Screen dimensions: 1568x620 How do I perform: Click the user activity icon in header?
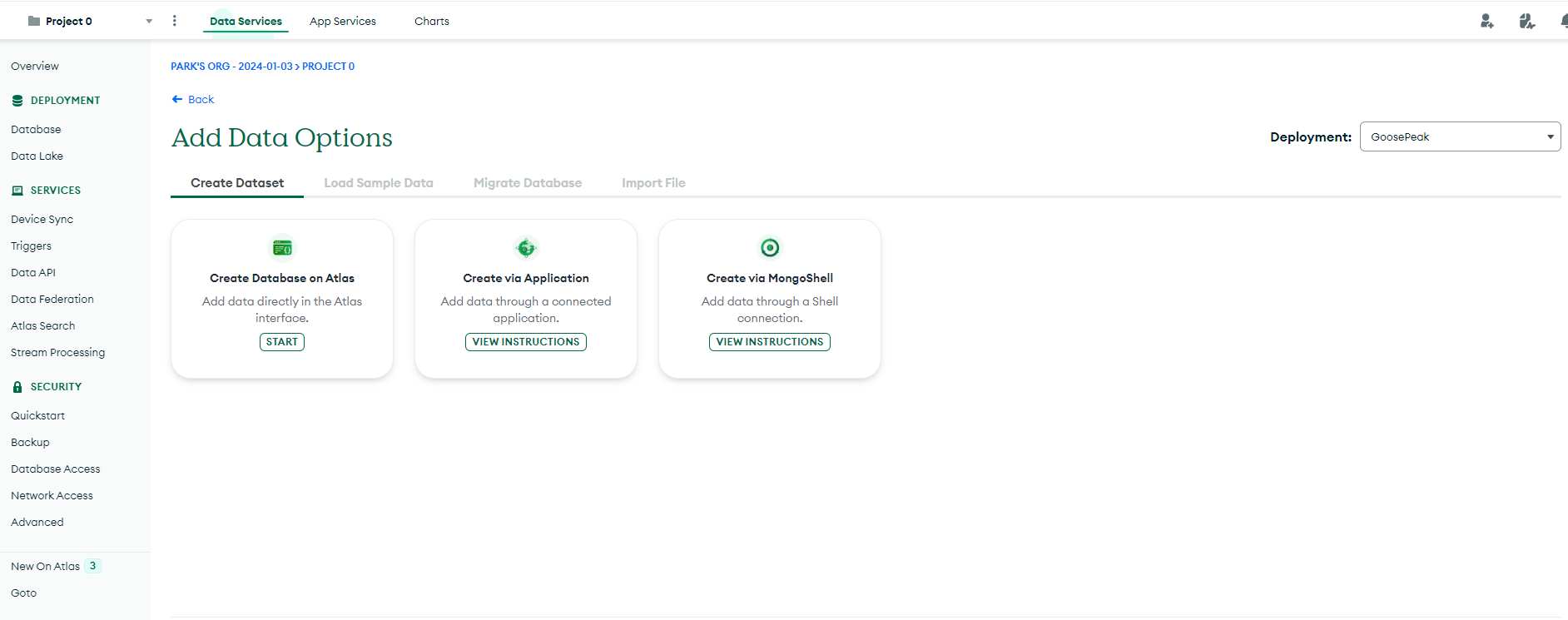1526,21
